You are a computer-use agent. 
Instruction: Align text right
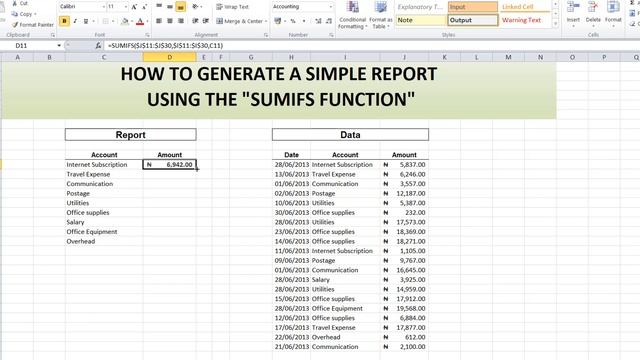180,21
